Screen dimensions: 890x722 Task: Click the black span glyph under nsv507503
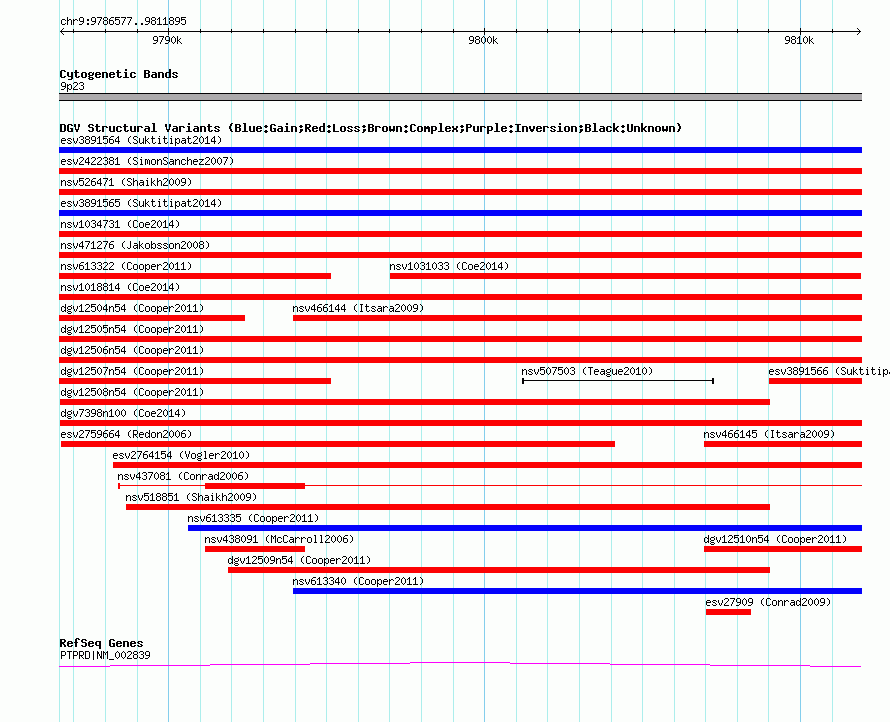pos(618,381)
